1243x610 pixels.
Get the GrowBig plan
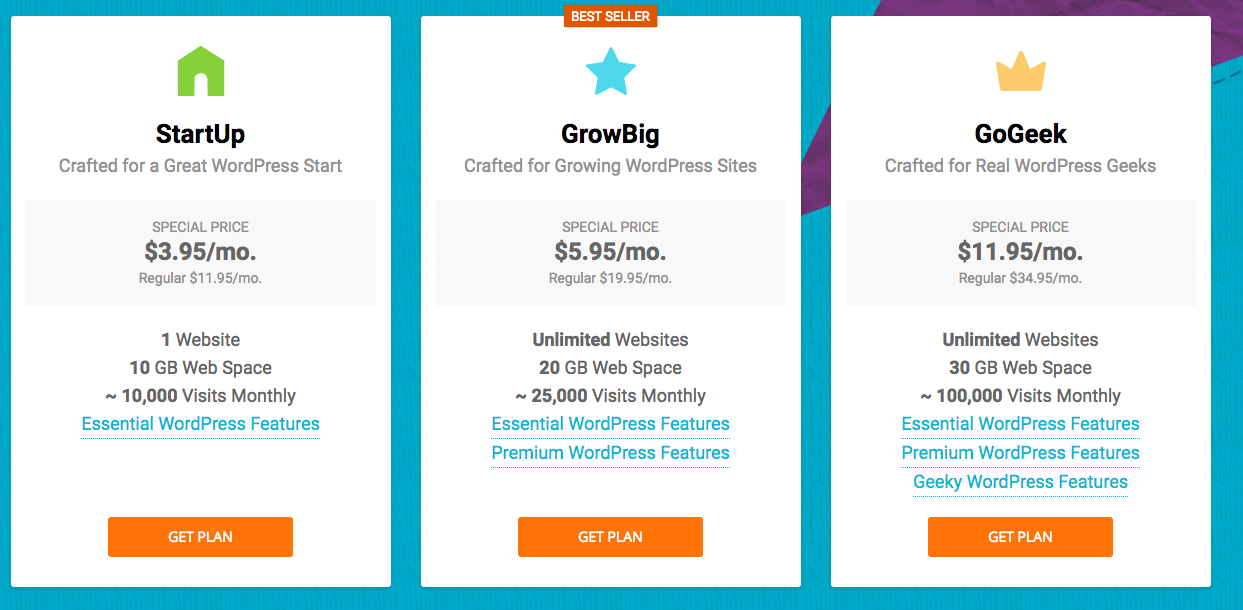(610, 537)
